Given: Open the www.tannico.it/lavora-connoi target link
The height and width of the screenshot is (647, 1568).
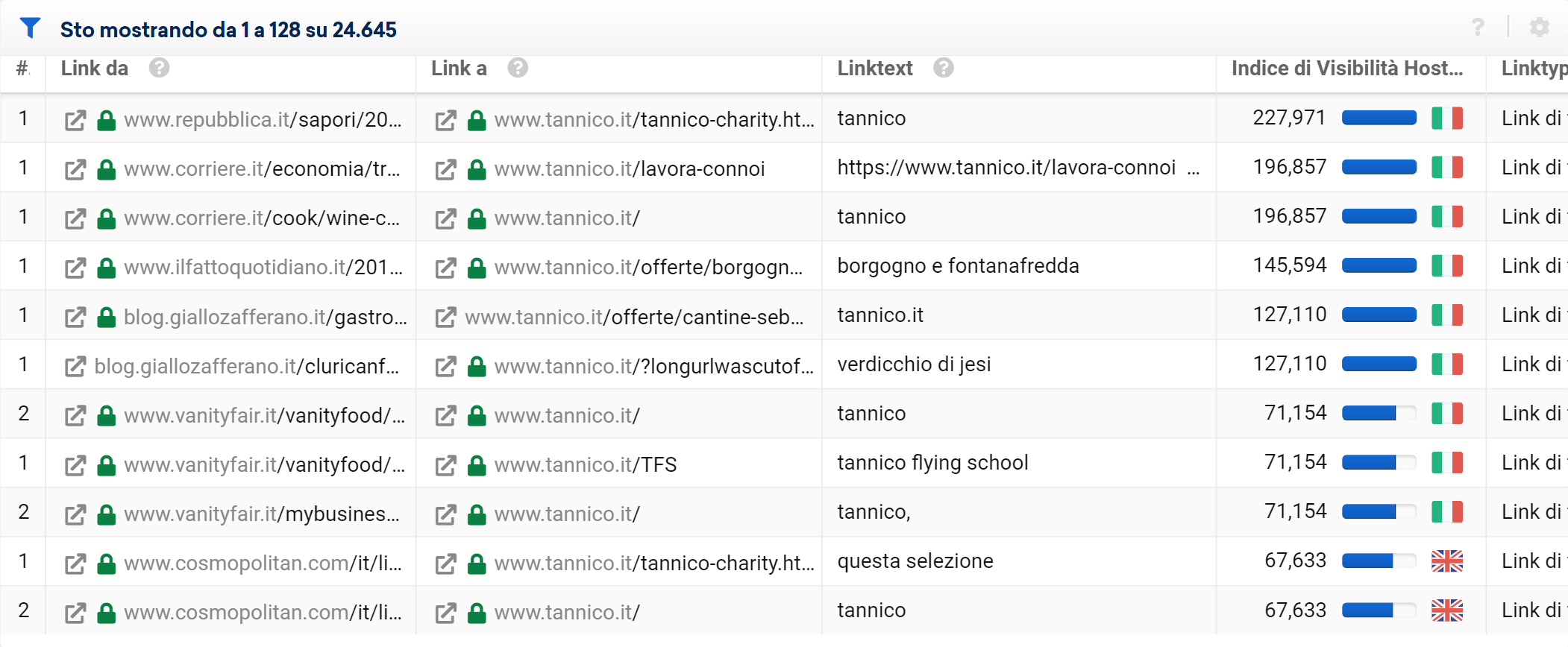Looking at the screenshot, I should (x=630, y=168).
